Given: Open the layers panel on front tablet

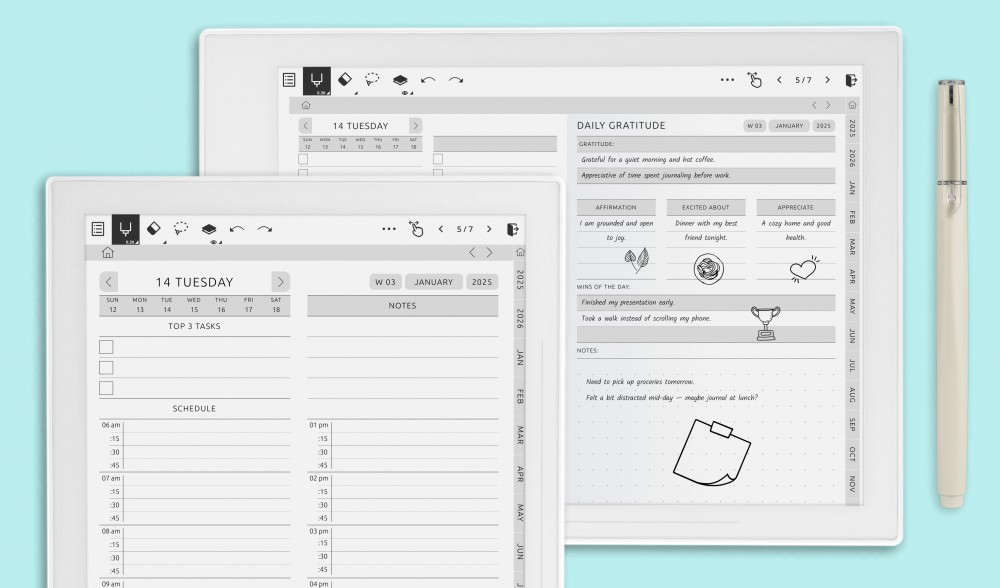Looking at the screenshot, I should pyautogui.click(x=208, y=229).
